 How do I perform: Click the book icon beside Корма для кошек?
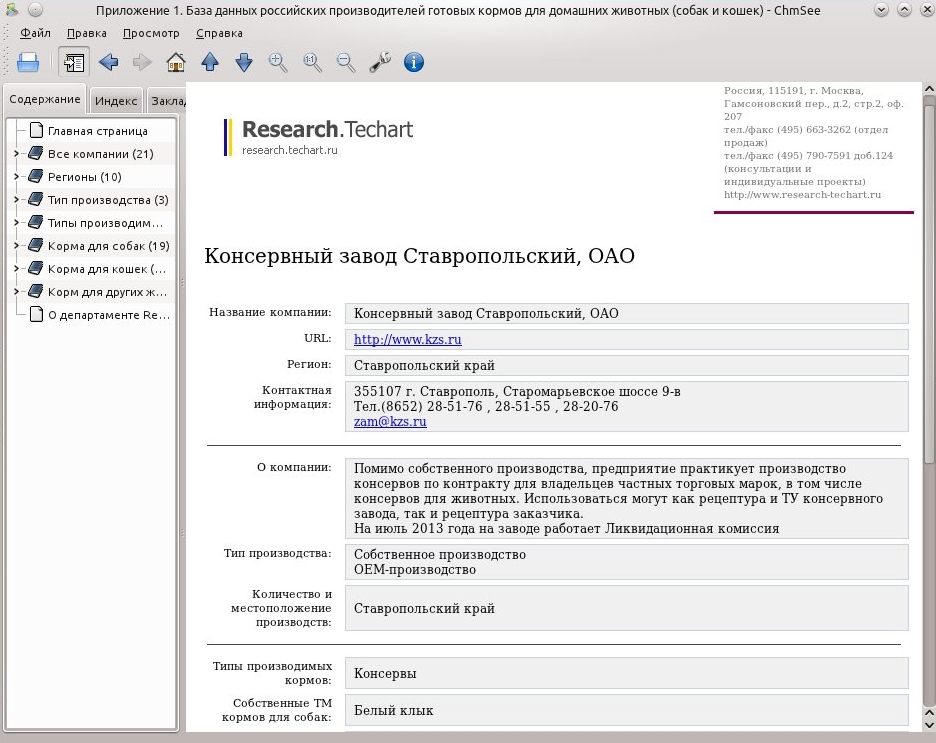(x=36, y=269)
